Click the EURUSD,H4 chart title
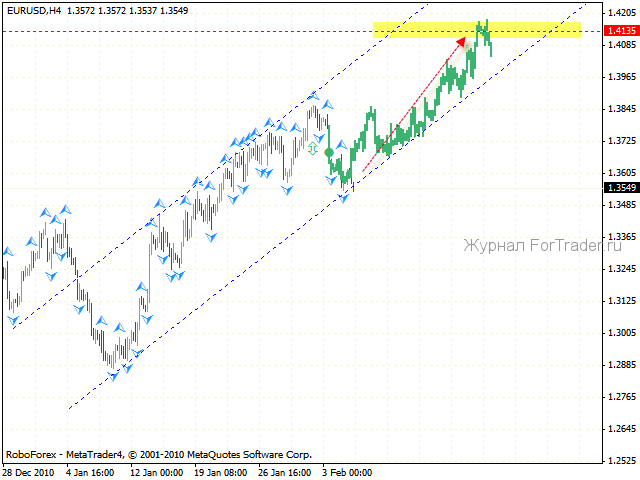640x480 pixels. tap(32, 9)
